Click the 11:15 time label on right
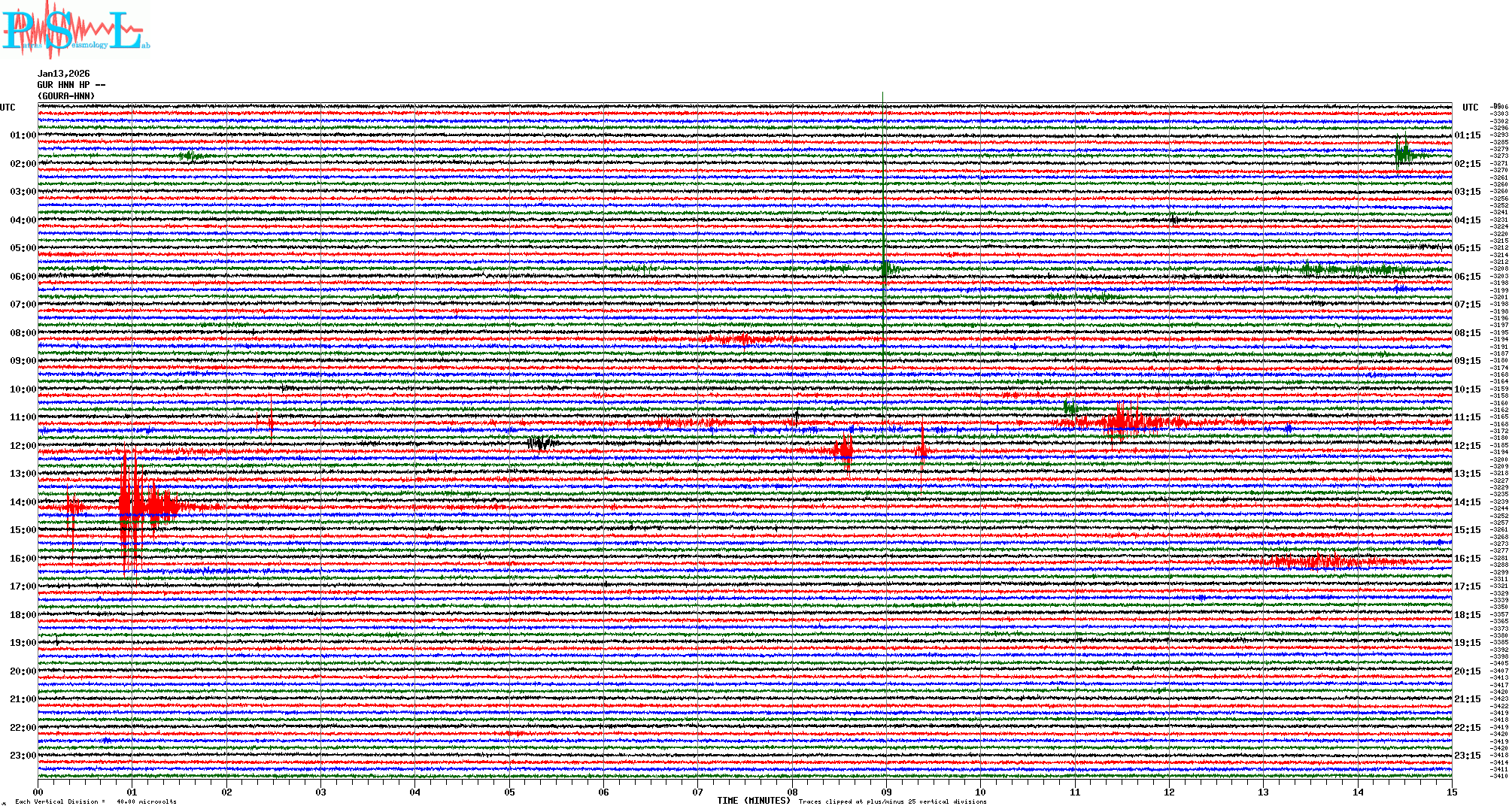 (1467, 417)
